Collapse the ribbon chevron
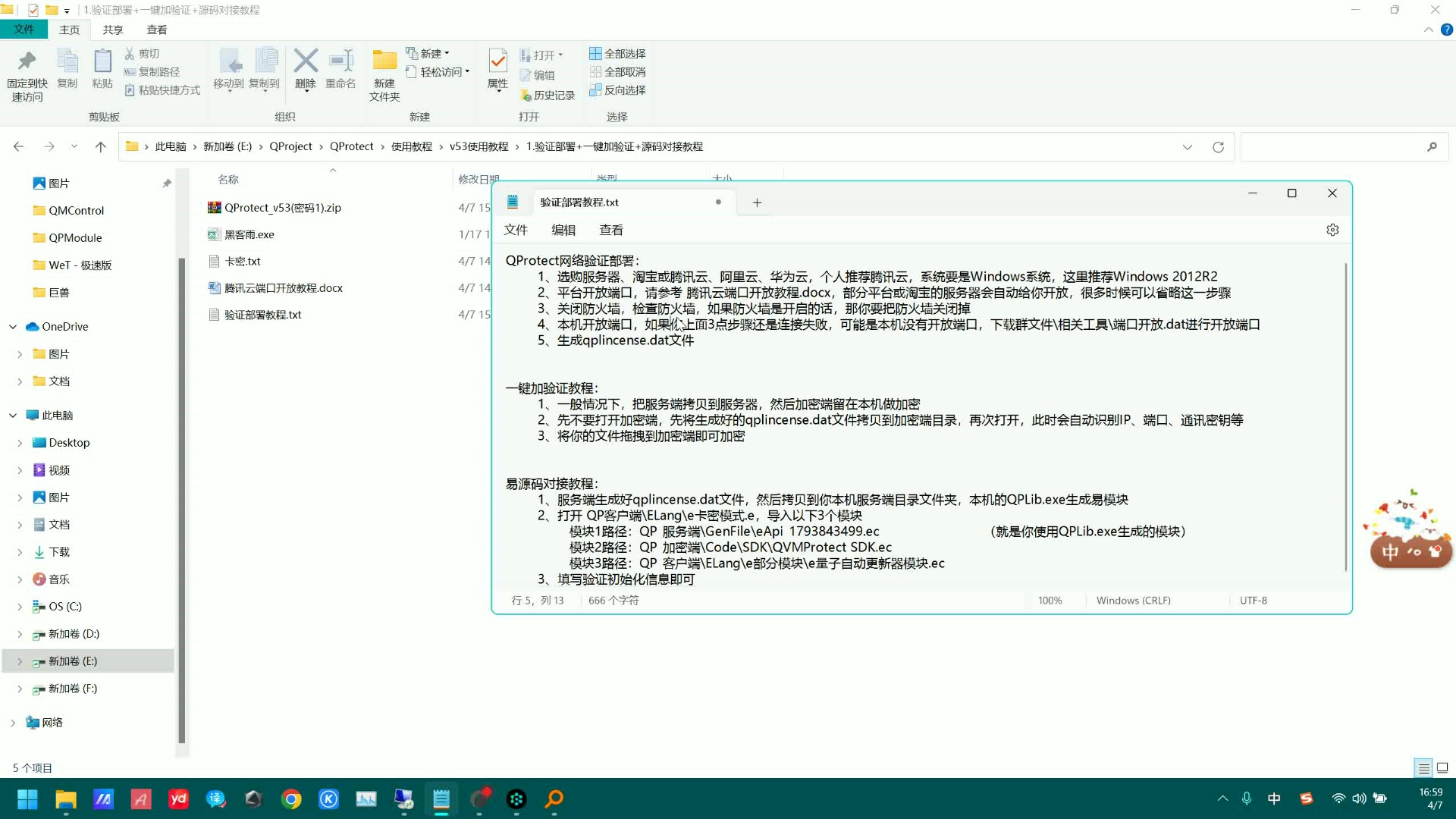 [x=1429, y=30]
